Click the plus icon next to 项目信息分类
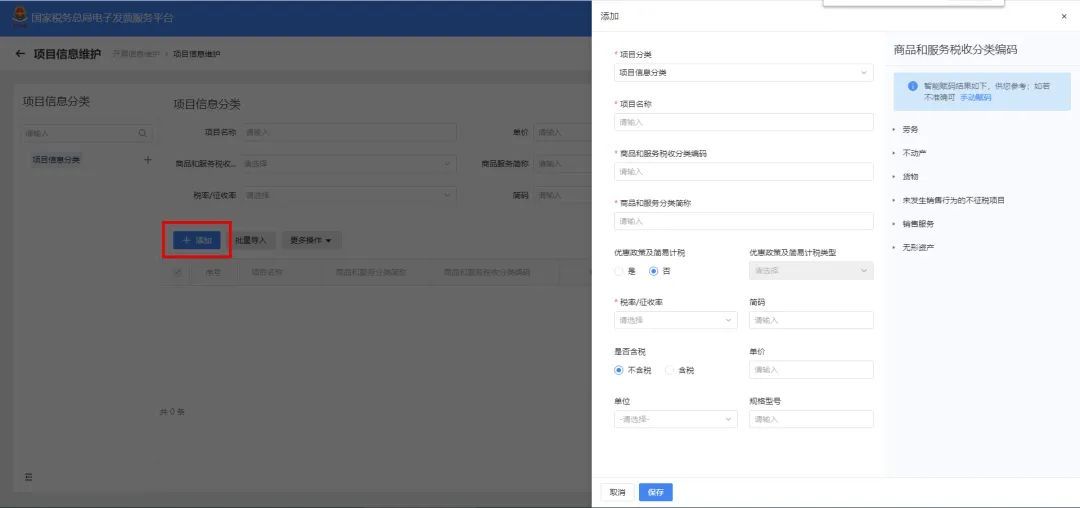Viewport: 1080px width, 508px height. click(x=147, y=160)
